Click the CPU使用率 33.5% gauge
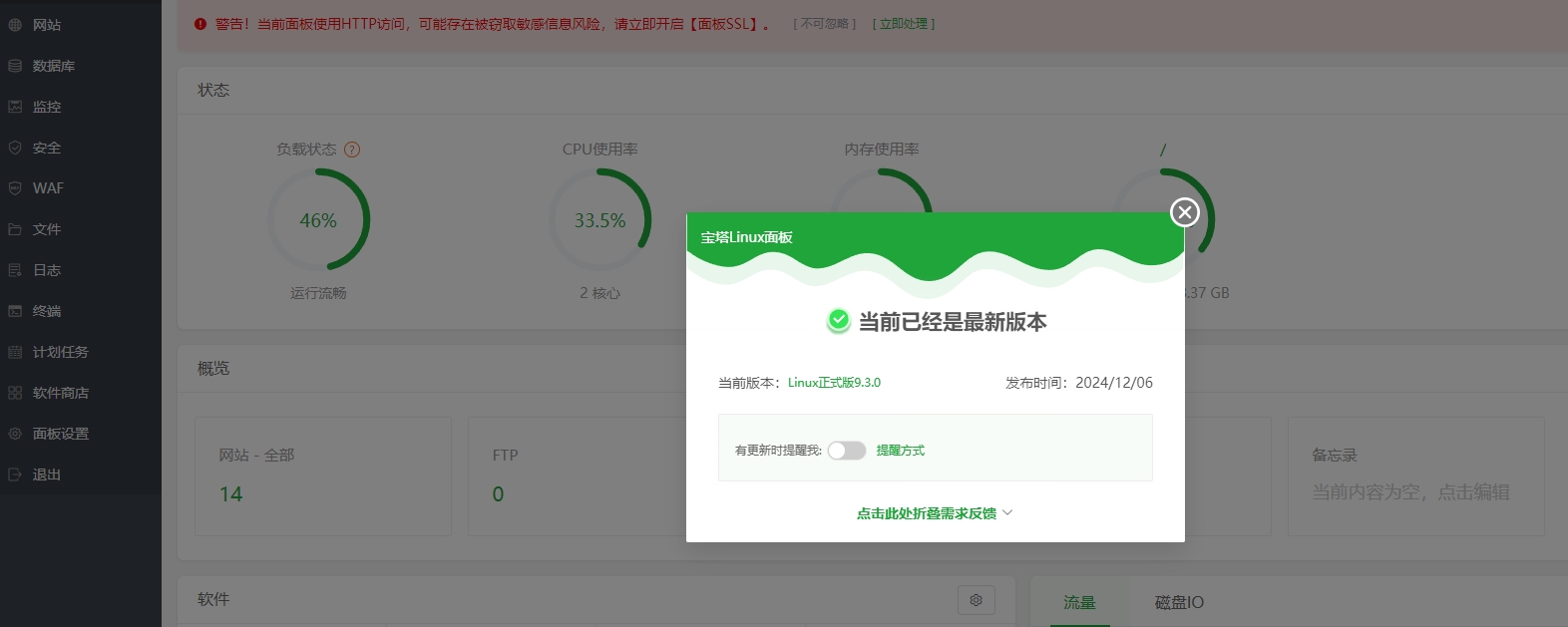Image resolution: width=1568 pixels, height=627 pixels. [599, 220]
